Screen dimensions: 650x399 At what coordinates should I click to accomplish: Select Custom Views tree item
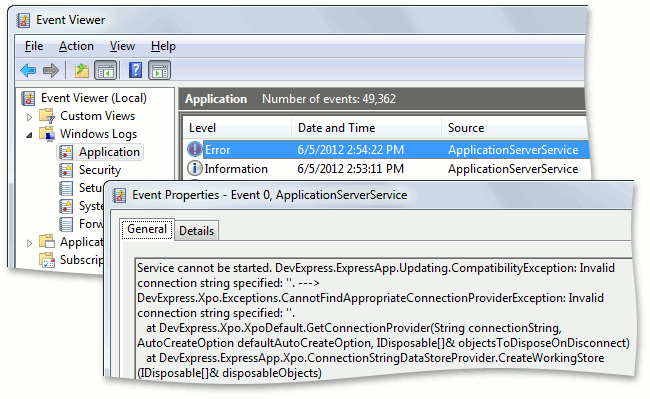(x=97, y=116)
